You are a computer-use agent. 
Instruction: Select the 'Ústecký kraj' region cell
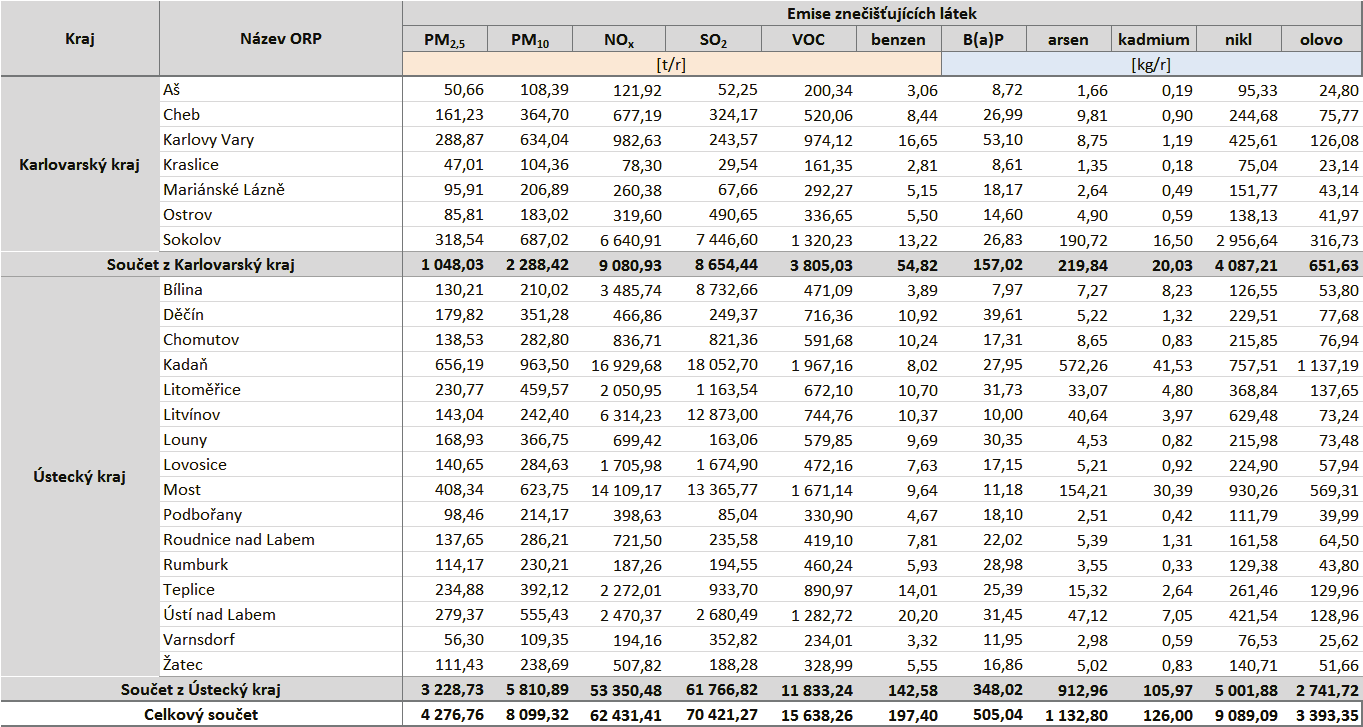(x=80, y=476)
